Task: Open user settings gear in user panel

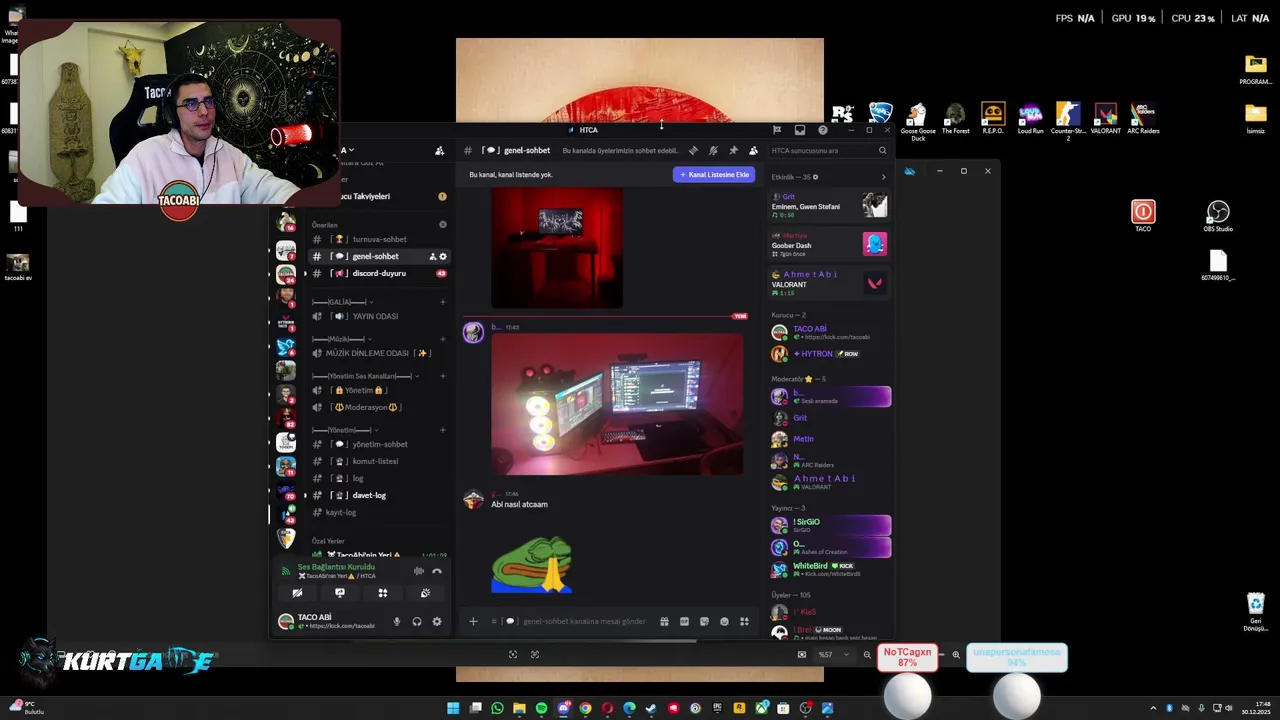Action: (x=437, y=621)
